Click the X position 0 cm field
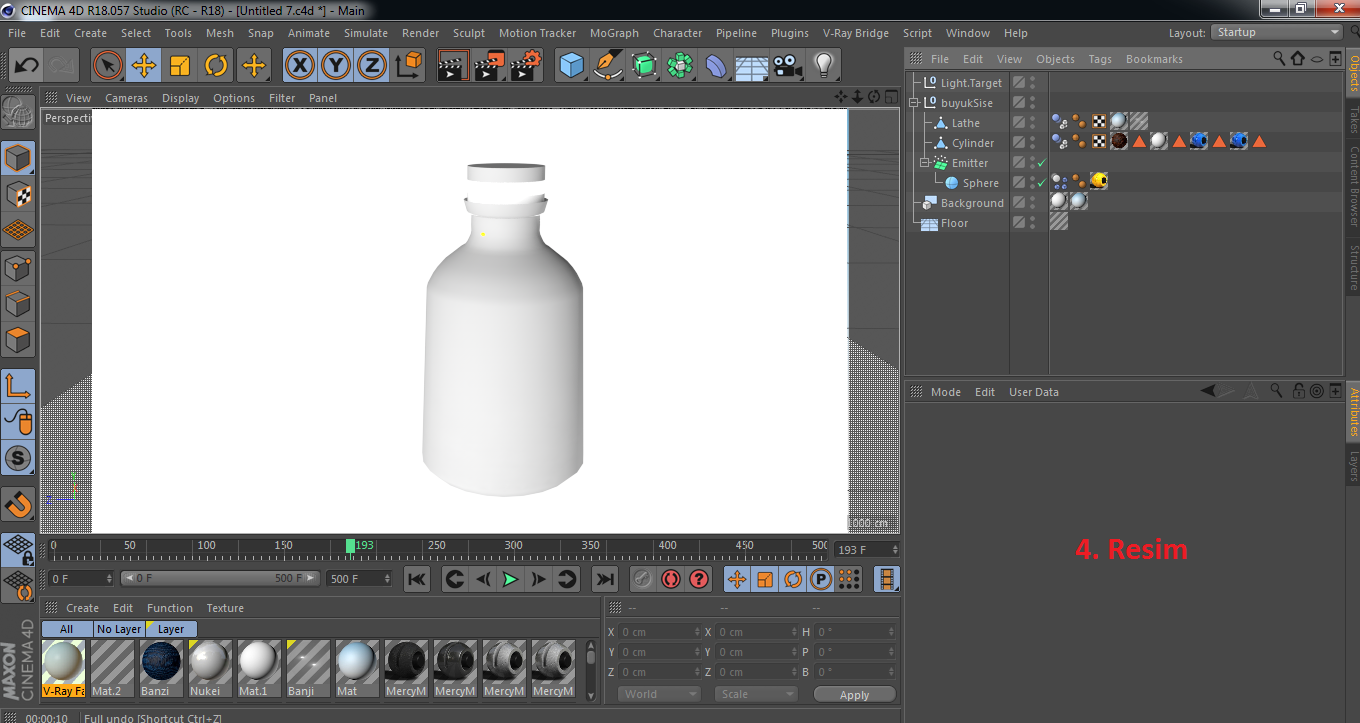Viewport: 1360px width, 723px height. point(660,632)
